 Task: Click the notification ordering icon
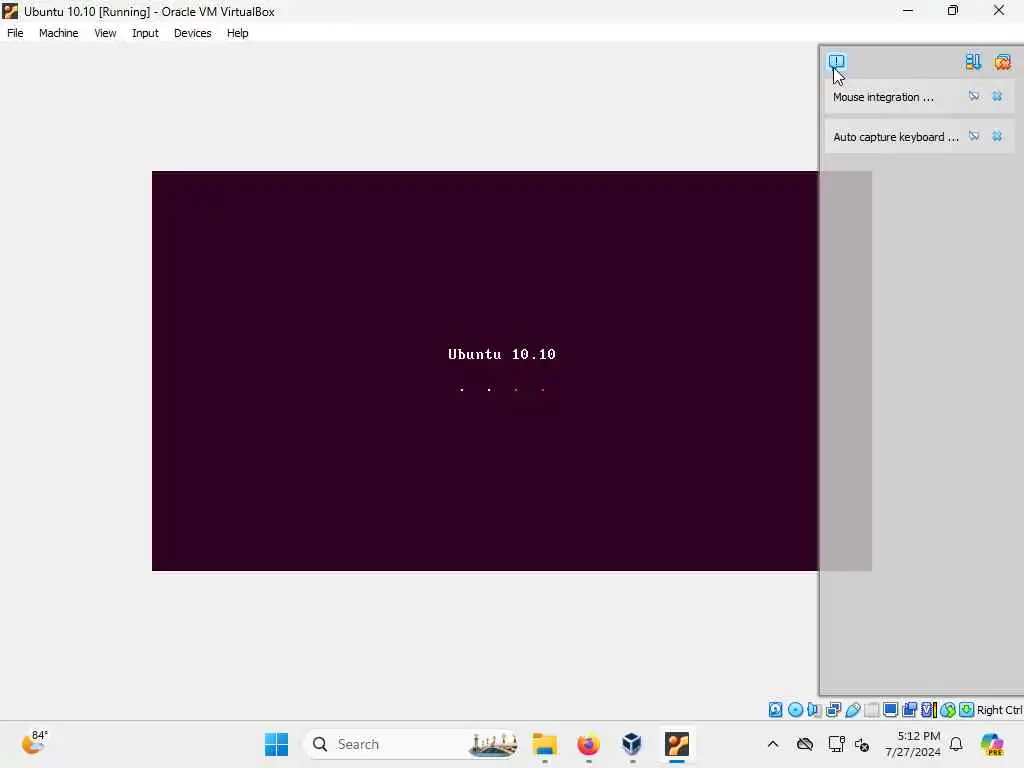973,62
